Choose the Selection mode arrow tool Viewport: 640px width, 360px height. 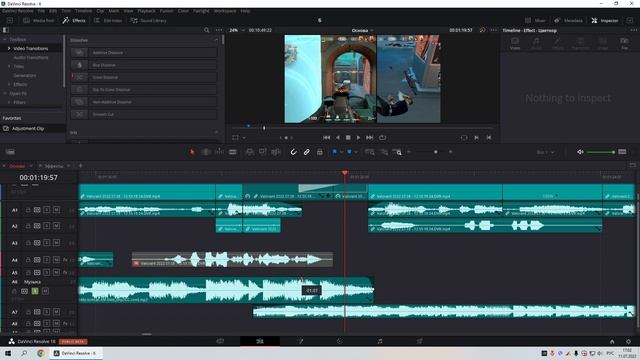pyautogui.click(x=192, y=152)
